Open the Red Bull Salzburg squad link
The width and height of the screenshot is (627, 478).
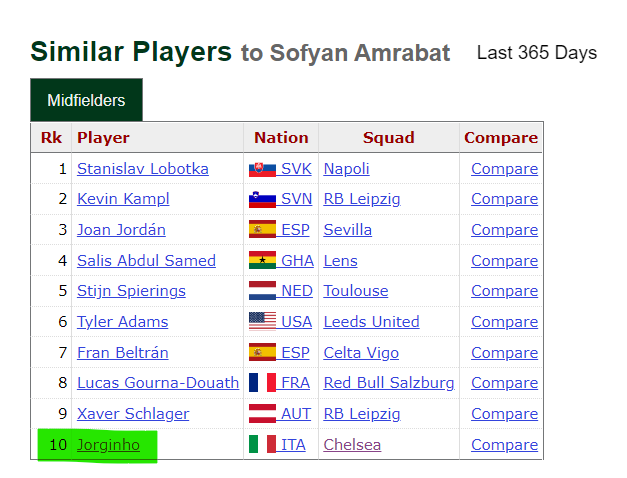(389, 383)
